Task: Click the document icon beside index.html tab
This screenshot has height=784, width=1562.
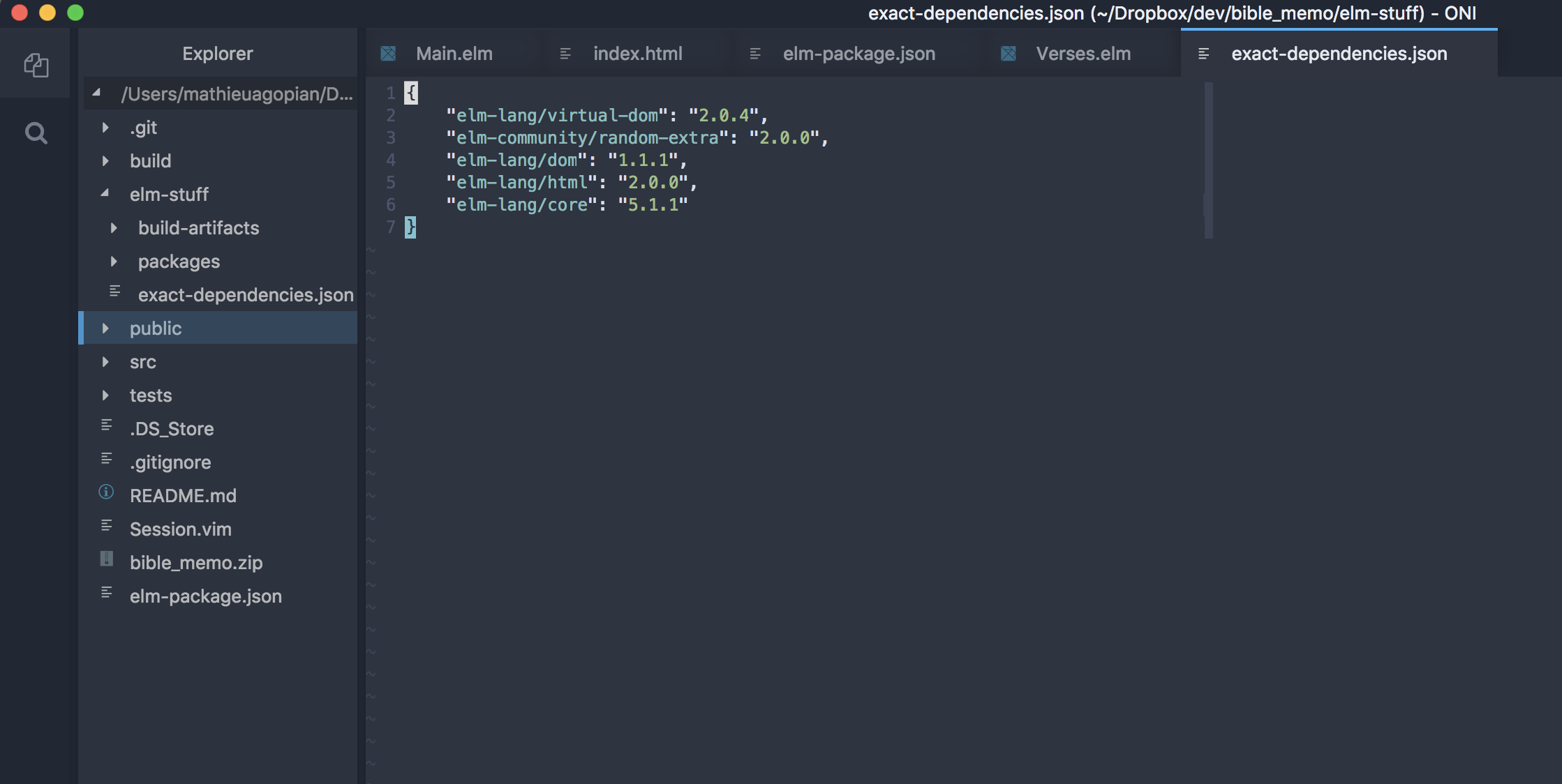Action: tap(565, 53)
